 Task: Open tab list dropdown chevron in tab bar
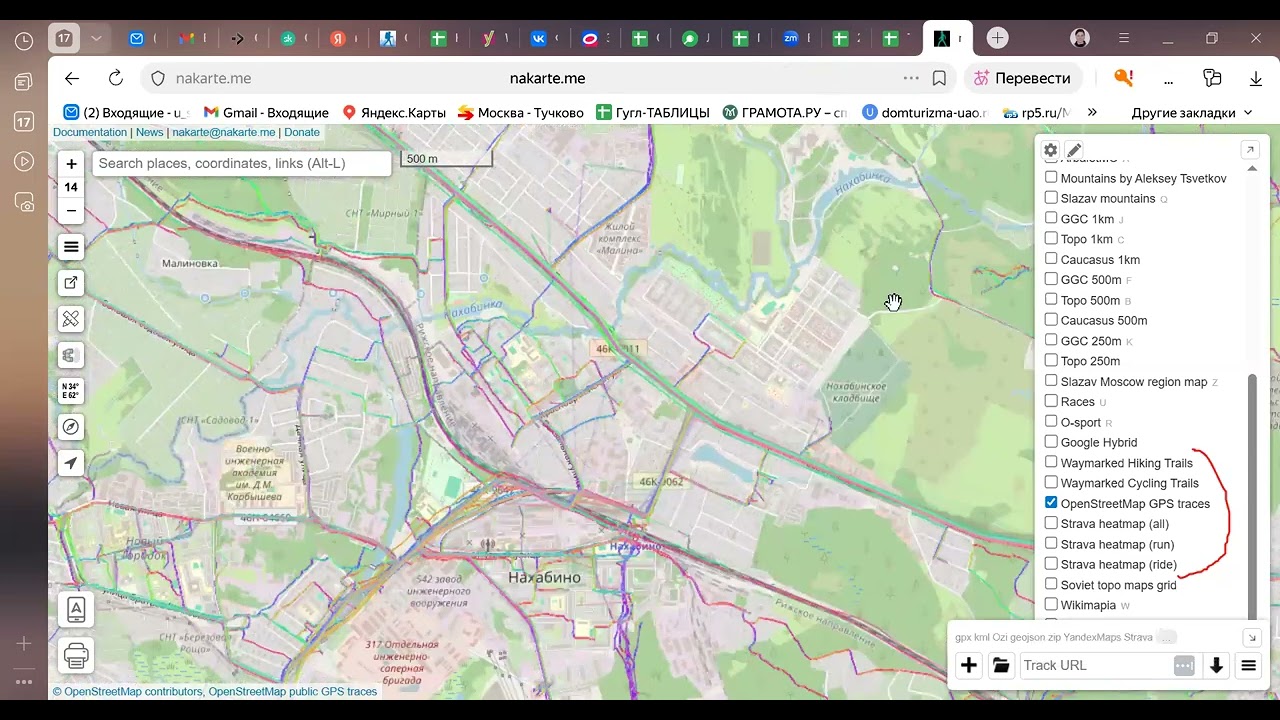(x=96, y=38)
